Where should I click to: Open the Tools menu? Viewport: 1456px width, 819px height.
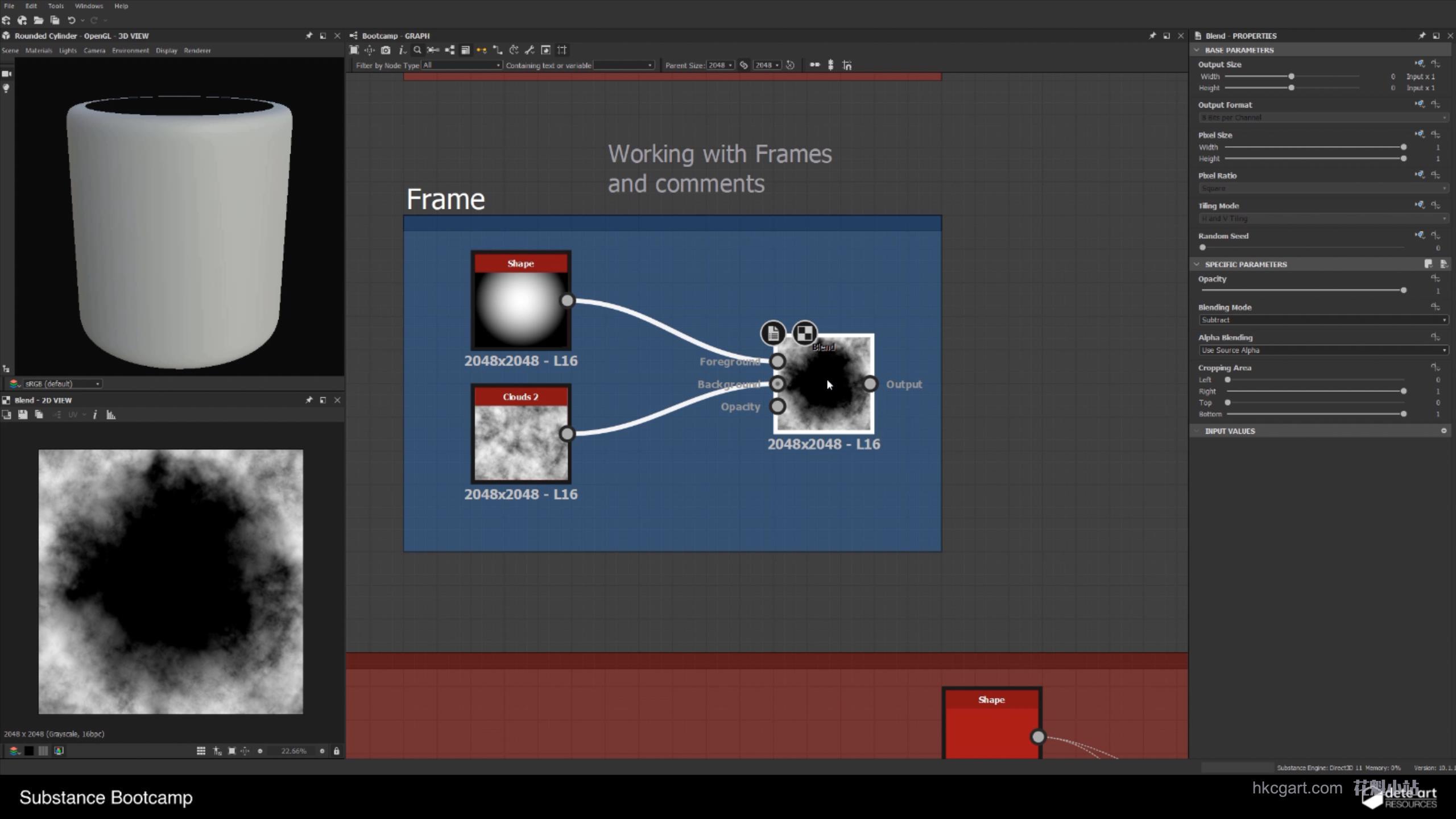(56, 6)
